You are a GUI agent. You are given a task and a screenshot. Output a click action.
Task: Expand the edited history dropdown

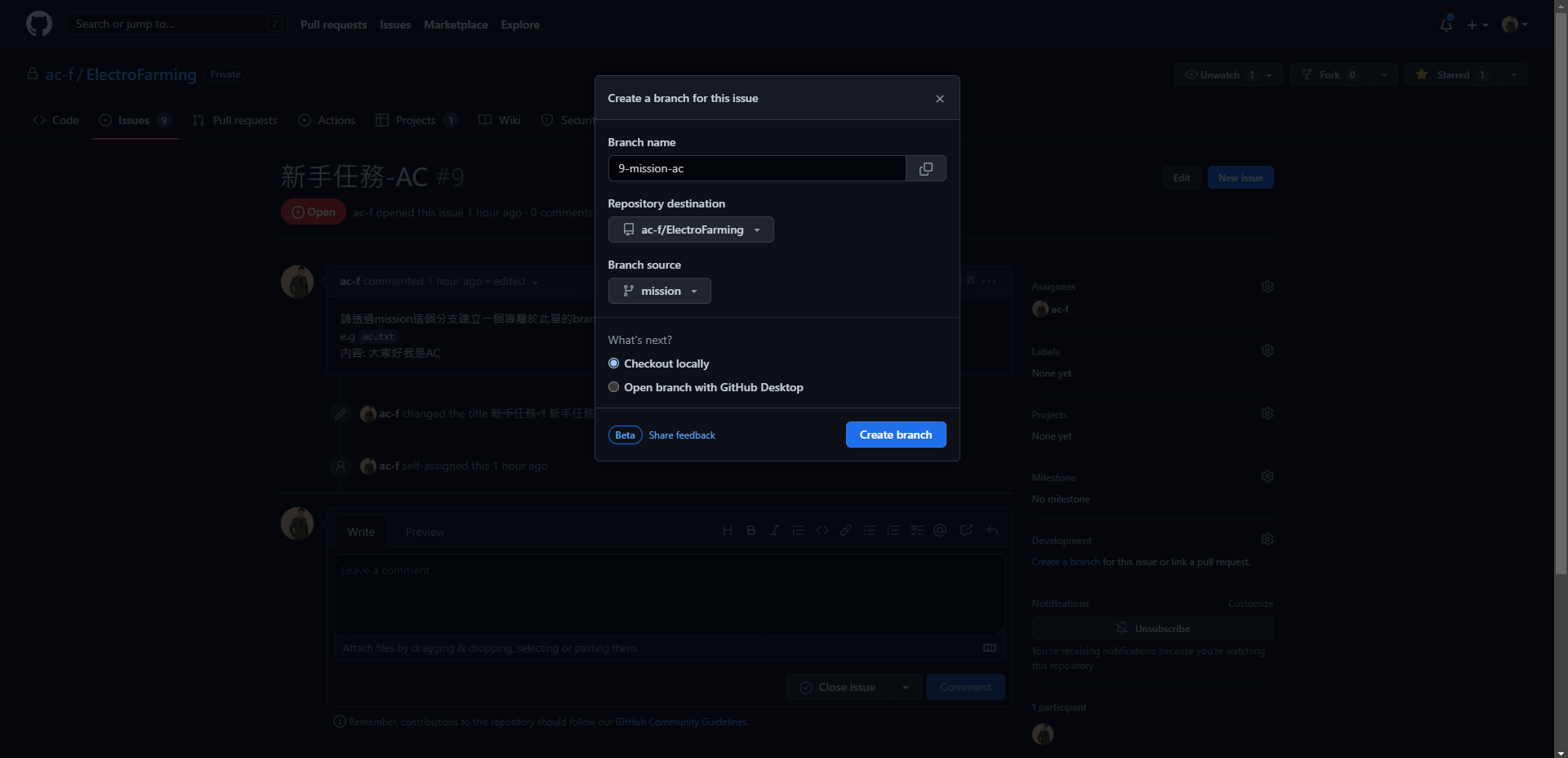click(x=515, y=282)
